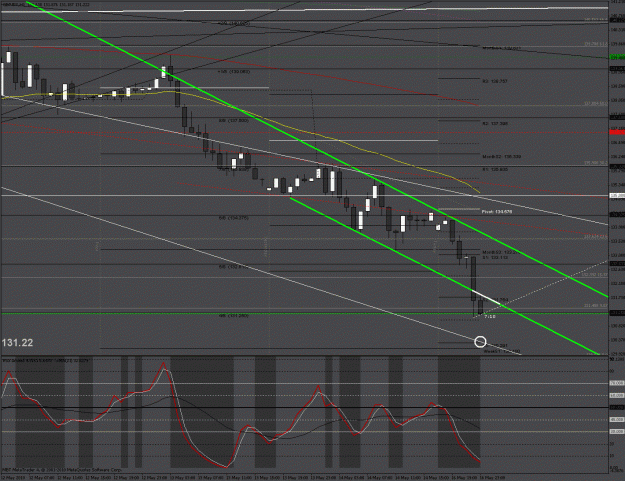Click the S1: 133.113 support label
Screen dimensions: 625x481
495,257
